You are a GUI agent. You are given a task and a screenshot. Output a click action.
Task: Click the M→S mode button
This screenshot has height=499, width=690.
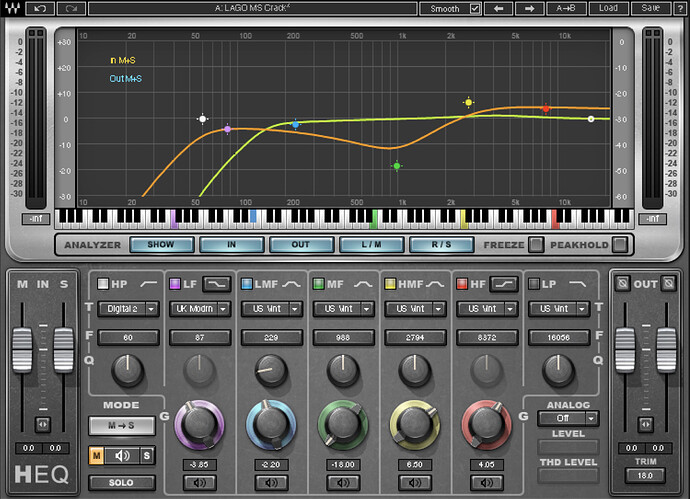[121, 426]
